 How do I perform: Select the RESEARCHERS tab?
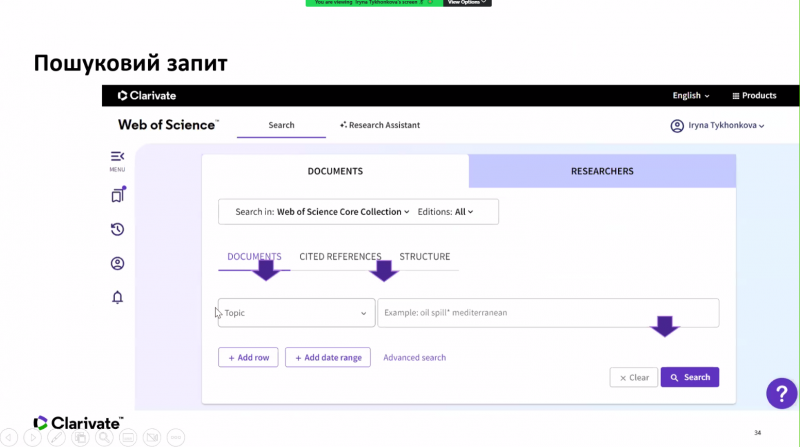point(602,171)
